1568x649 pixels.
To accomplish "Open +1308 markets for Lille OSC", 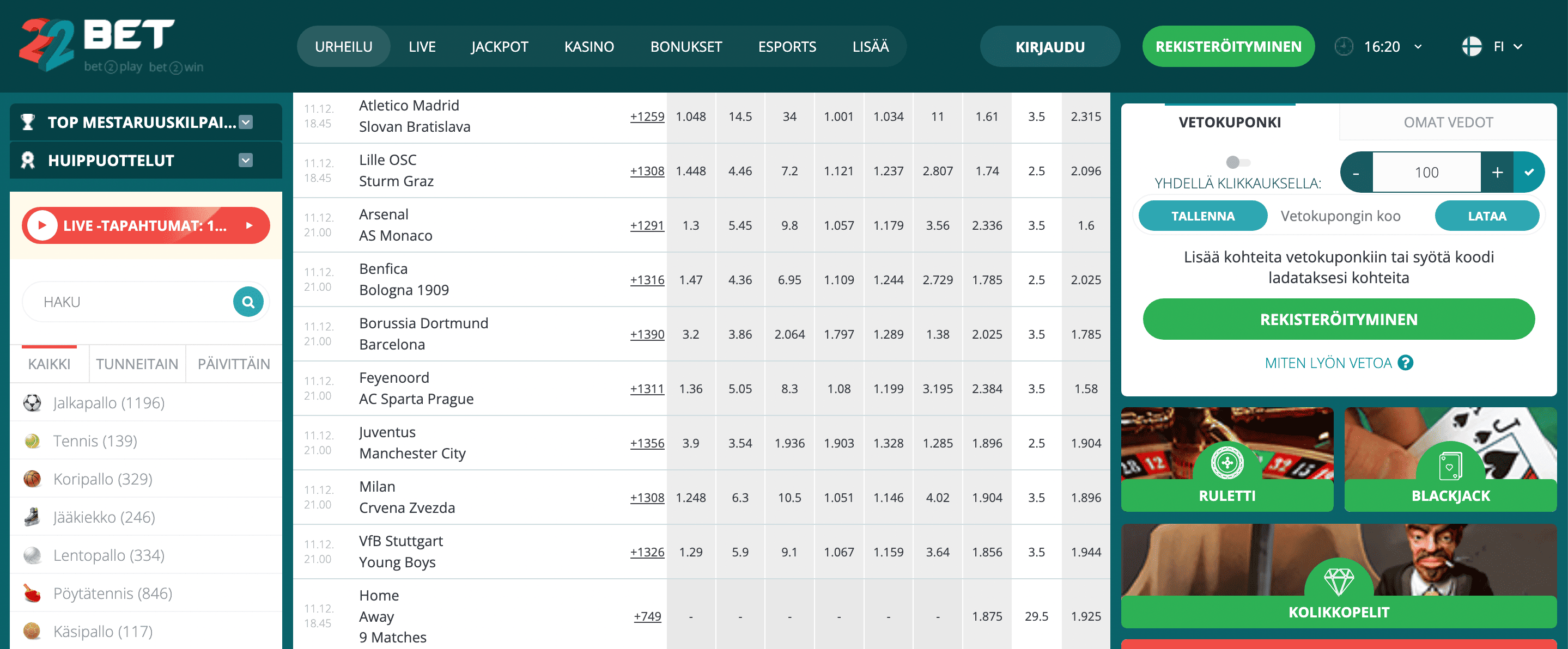I will pos(647,171).
